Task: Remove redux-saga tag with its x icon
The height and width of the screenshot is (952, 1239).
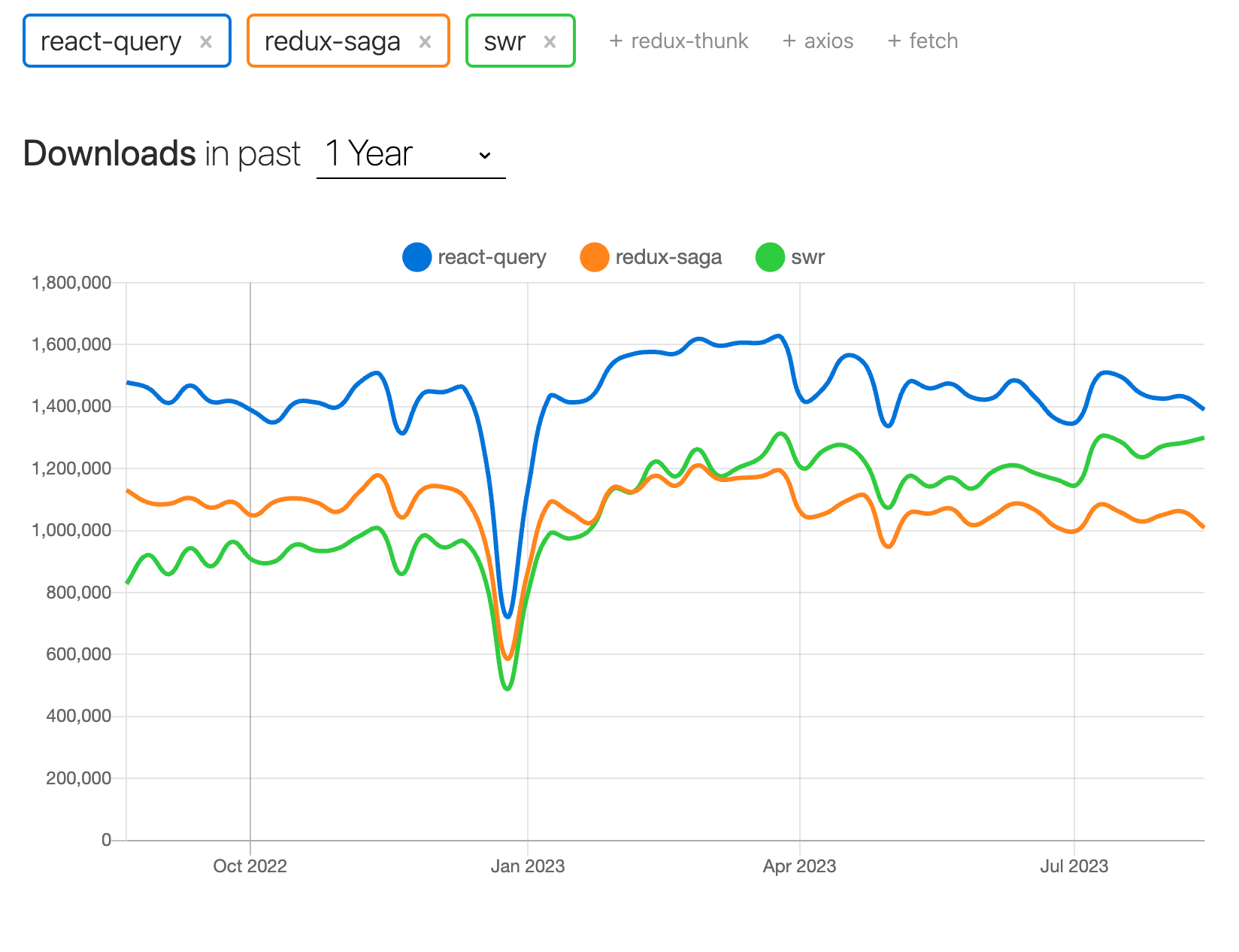Action: (425, 42)
